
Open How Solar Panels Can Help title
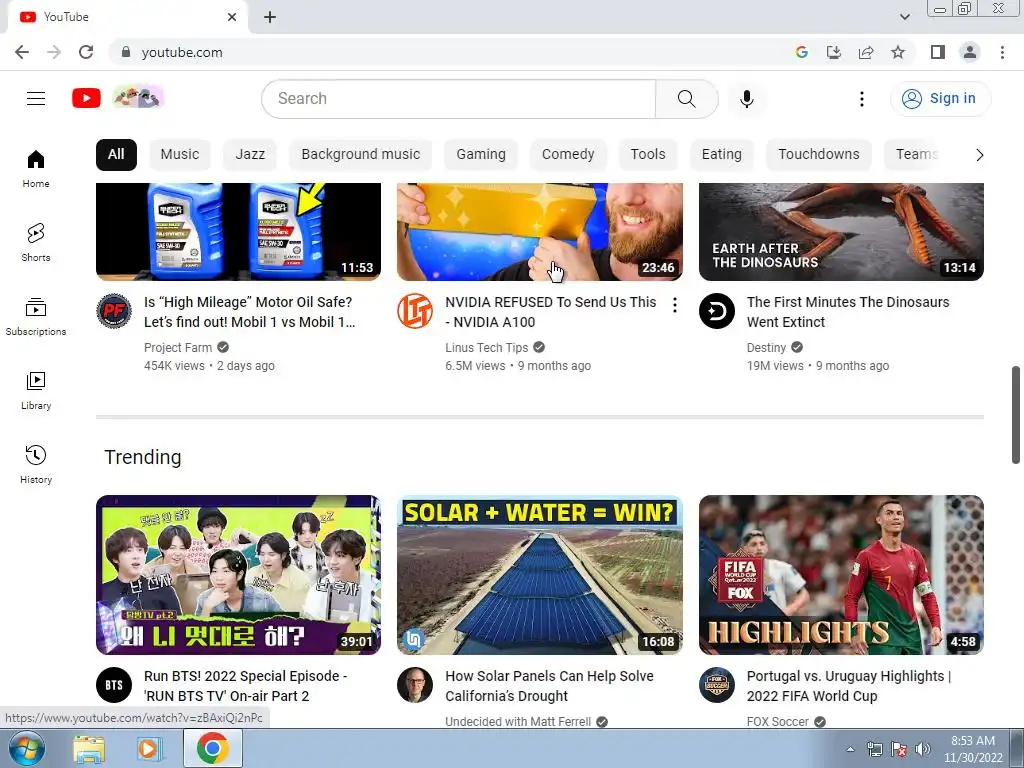(549, 686)
